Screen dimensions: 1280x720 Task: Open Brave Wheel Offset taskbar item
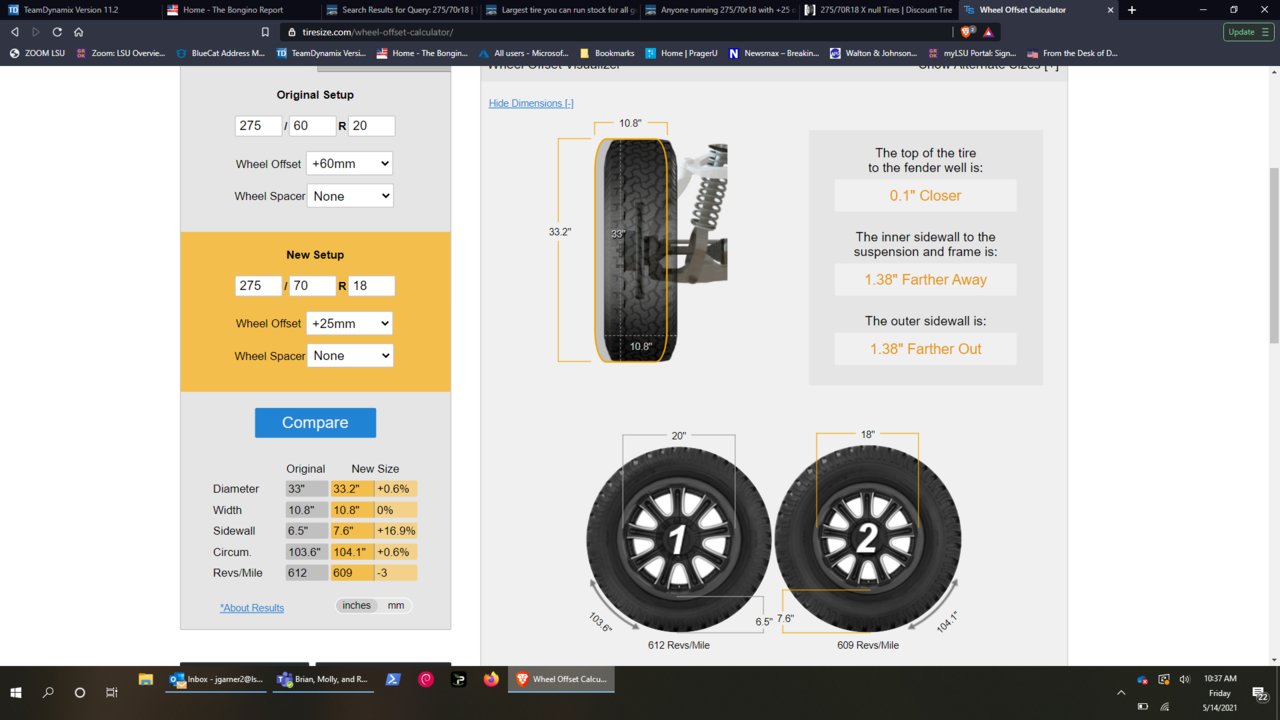[x=561, y=680]
